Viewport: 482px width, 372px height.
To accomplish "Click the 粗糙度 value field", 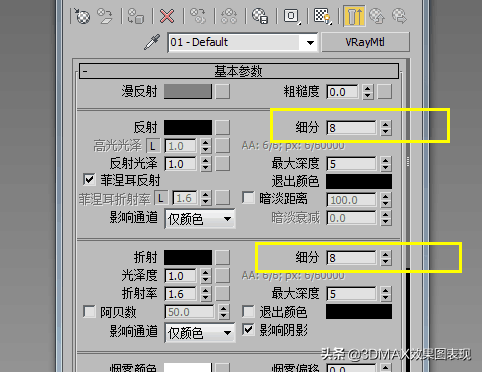I will click(x=342, y=92).
